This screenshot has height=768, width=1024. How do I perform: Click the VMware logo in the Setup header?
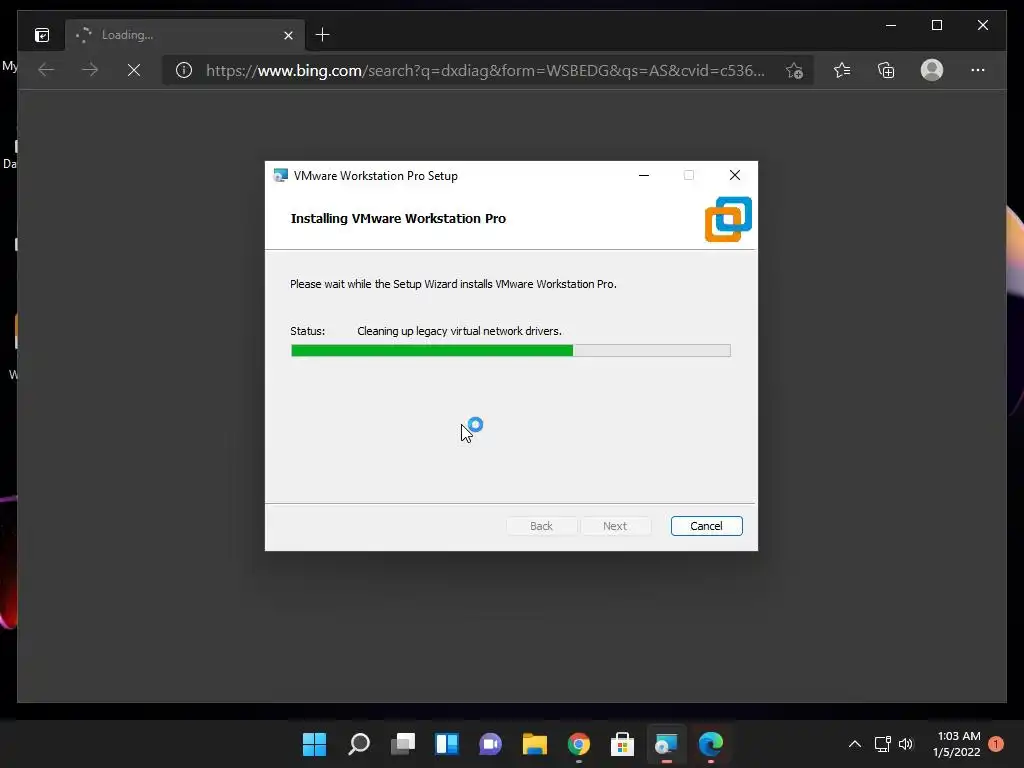[728, 219]
